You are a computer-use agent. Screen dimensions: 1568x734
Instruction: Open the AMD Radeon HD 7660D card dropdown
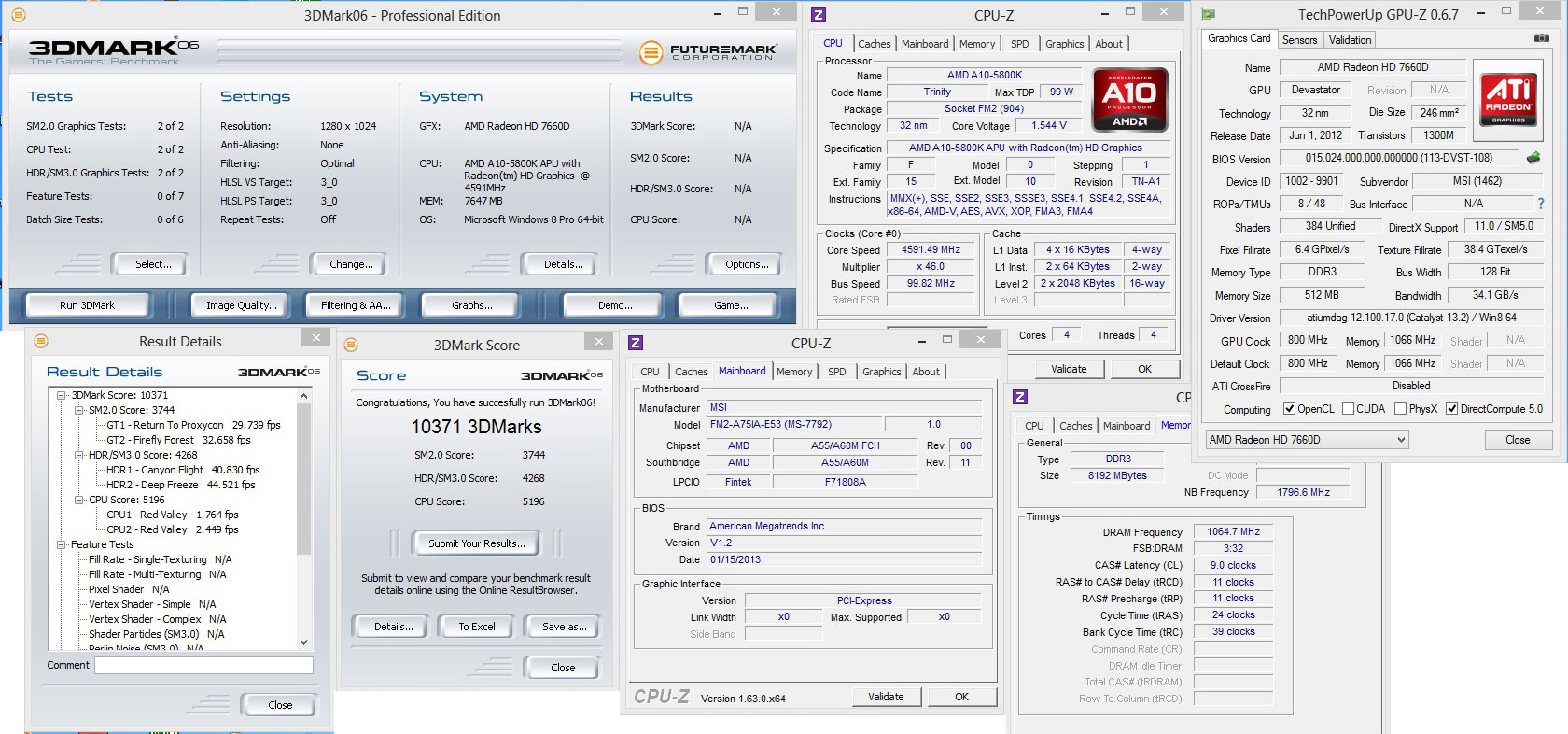[1306, 440]
